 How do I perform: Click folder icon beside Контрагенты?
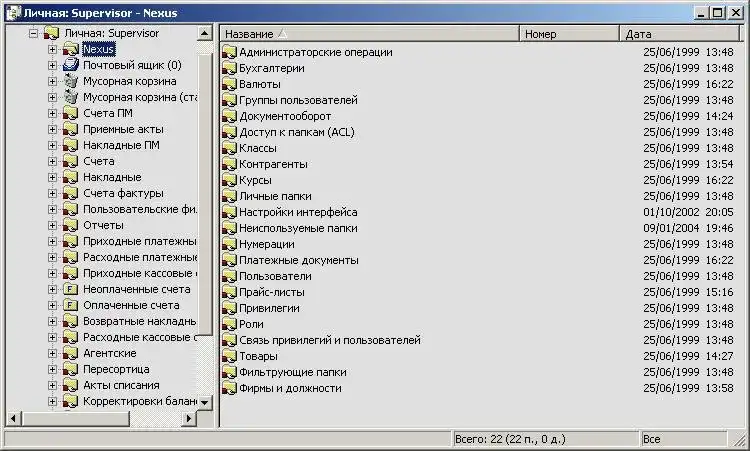point(230,164)
